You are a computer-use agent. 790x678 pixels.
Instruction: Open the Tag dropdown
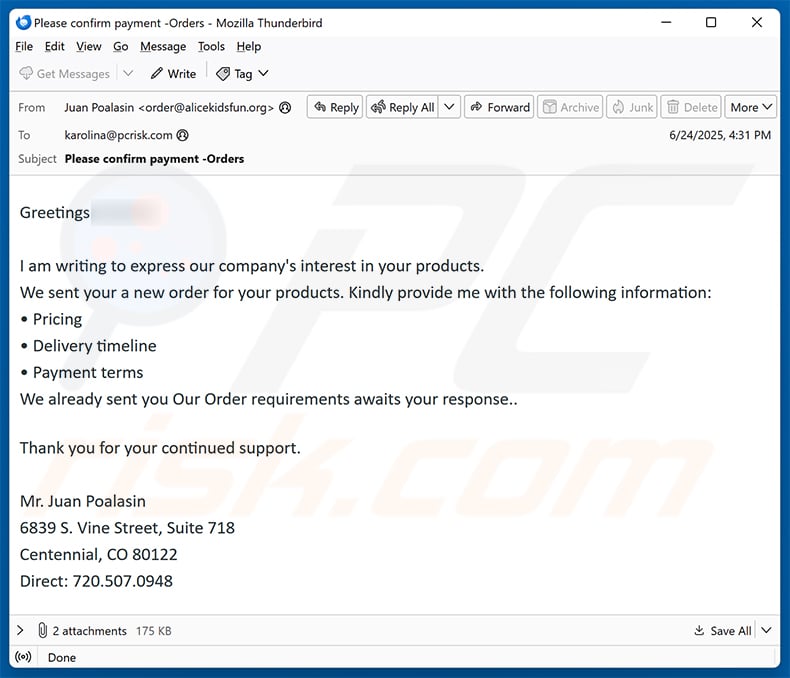click(x=242, y=74)
